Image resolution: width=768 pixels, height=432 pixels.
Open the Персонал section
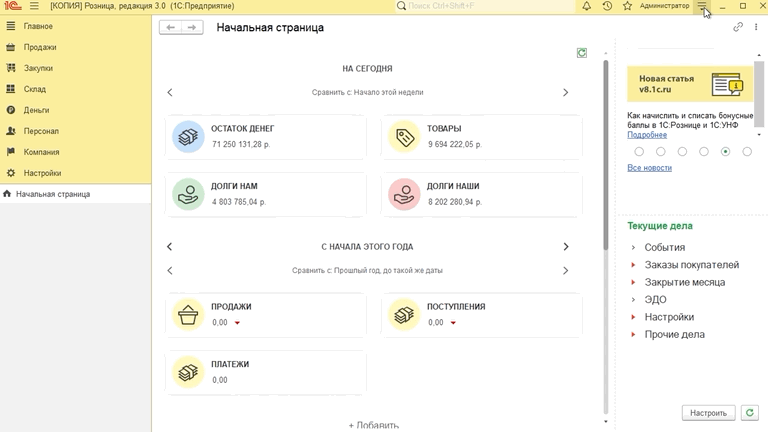[75, 131]
